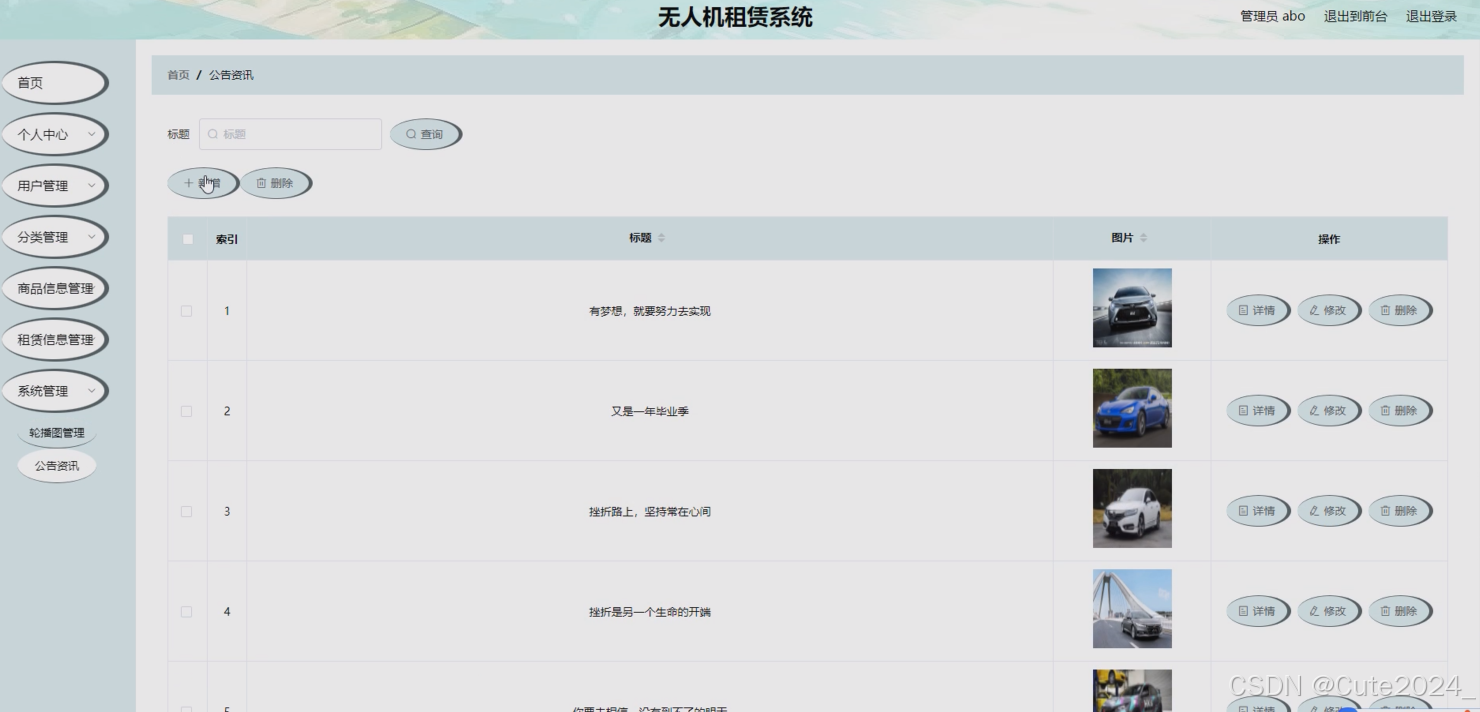Image resolution: width=1480 pixels, height=712 pixels.
Task: Check the checkbox for row 2
Action: (186, 411)
